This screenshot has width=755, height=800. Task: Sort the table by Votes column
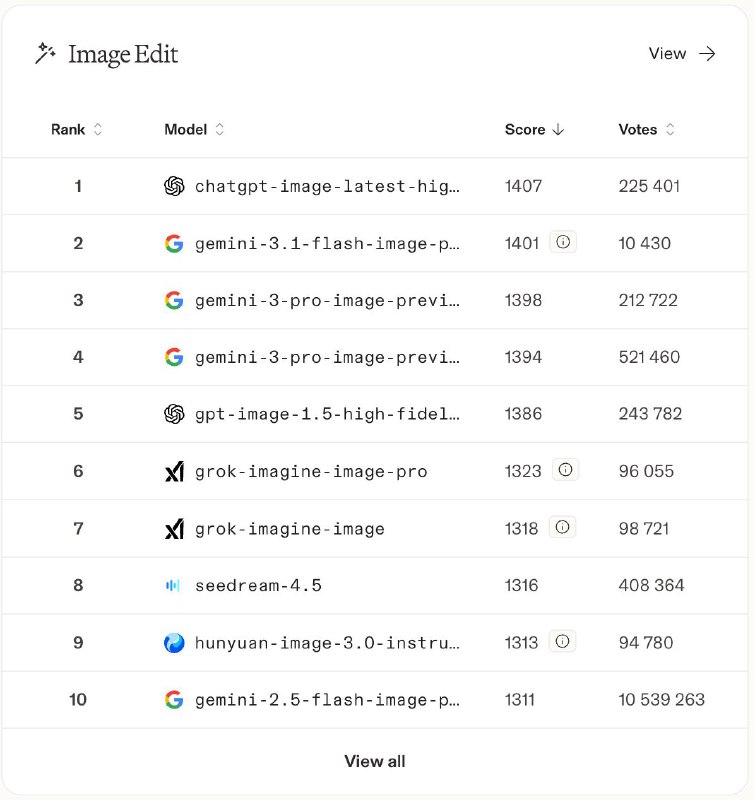pos(647,129)
